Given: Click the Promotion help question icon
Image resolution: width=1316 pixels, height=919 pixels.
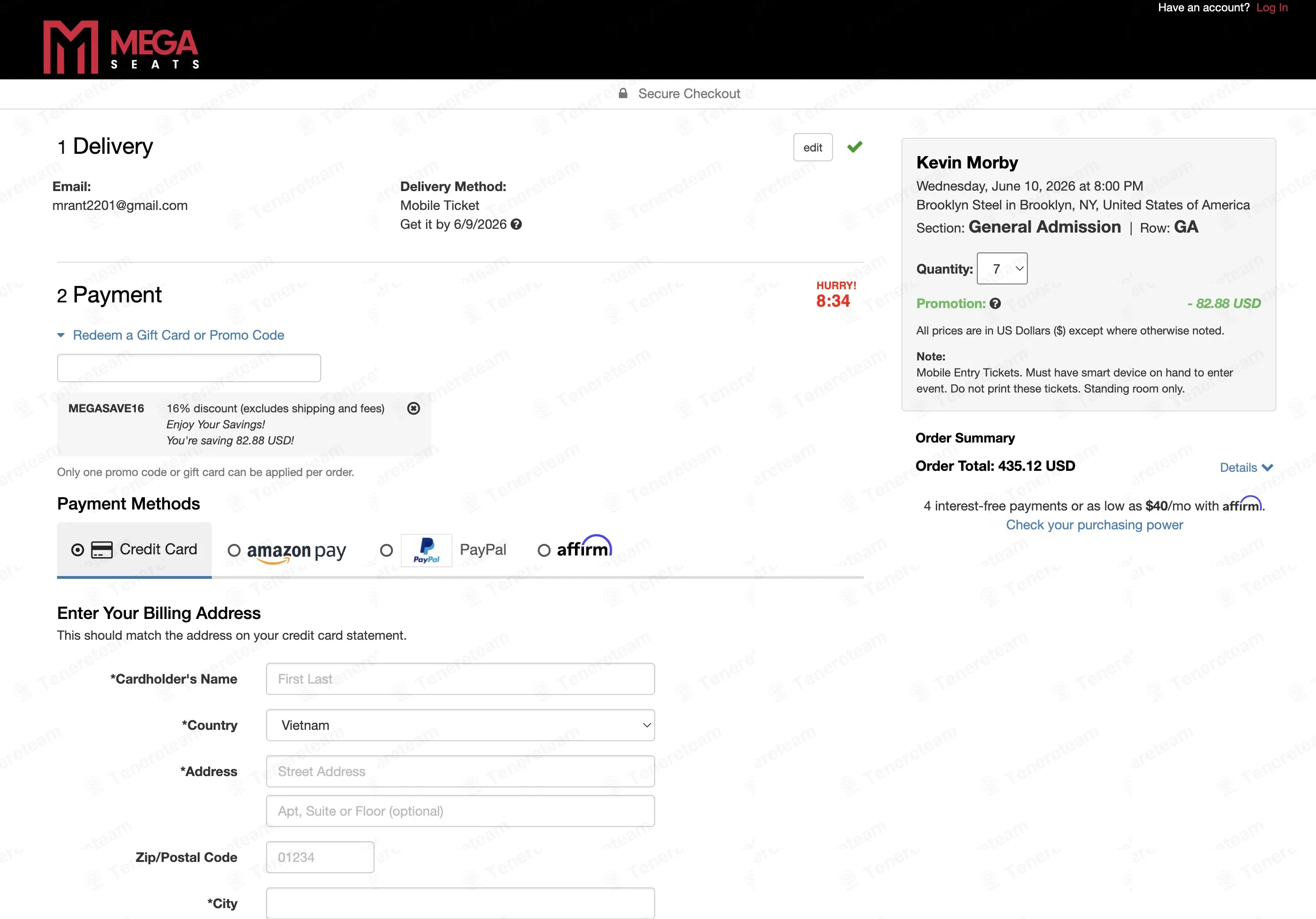Looking at the screenshot, I should (x=995, y=304).
